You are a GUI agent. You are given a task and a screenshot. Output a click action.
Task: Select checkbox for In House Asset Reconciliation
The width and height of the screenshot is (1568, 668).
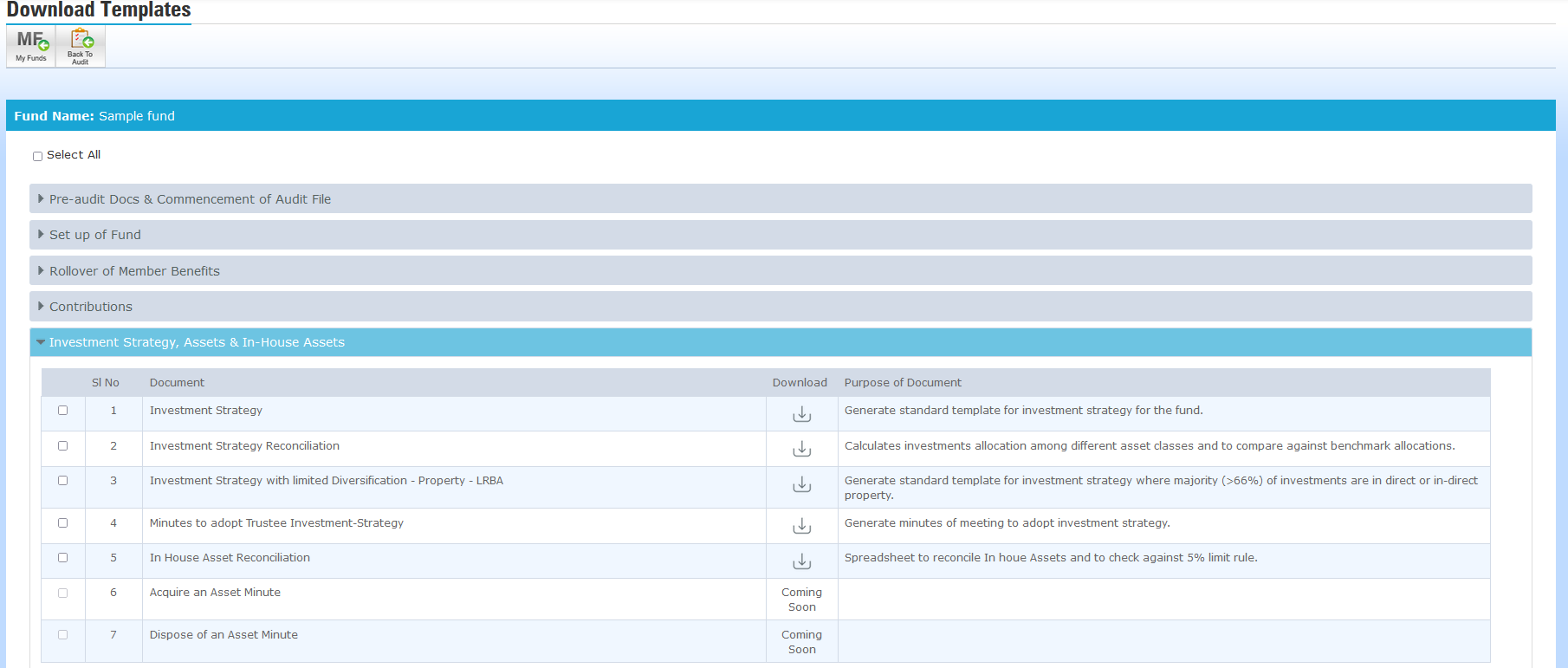click(62, 558)
